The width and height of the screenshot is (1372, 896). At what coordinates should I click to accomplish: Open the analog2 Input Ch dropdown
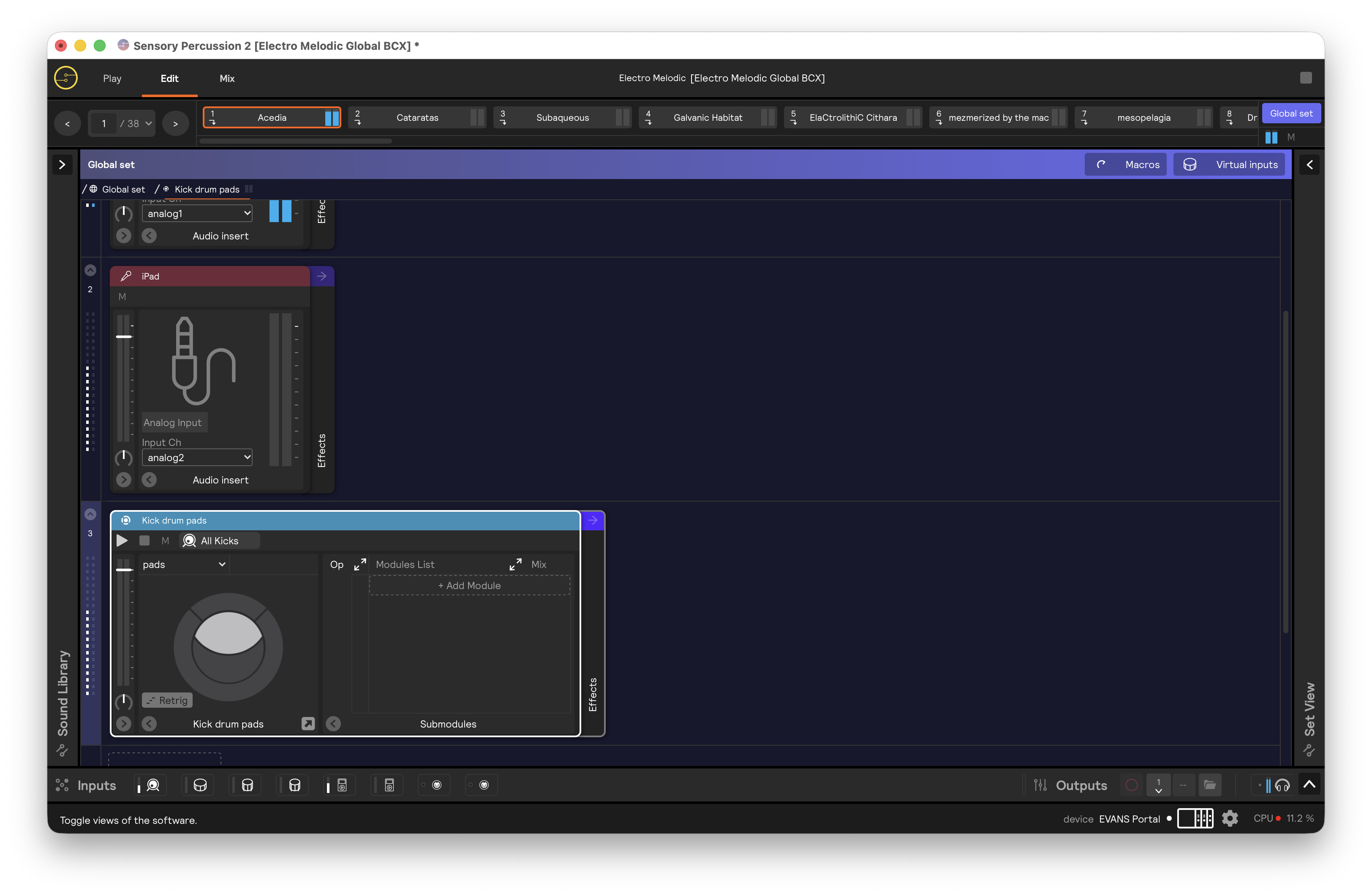197,458
